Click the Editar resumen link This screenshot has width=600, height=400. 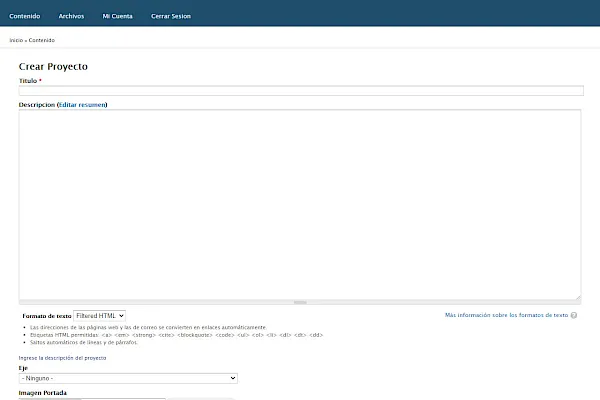coord(82,105)
